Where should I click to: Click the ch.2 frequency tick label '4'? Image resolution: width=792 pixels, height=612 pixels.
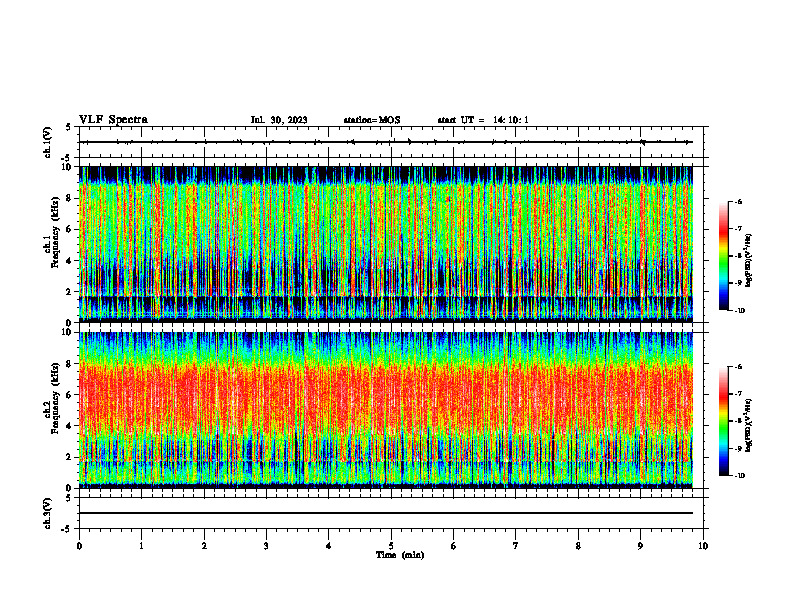click(70, 426)
